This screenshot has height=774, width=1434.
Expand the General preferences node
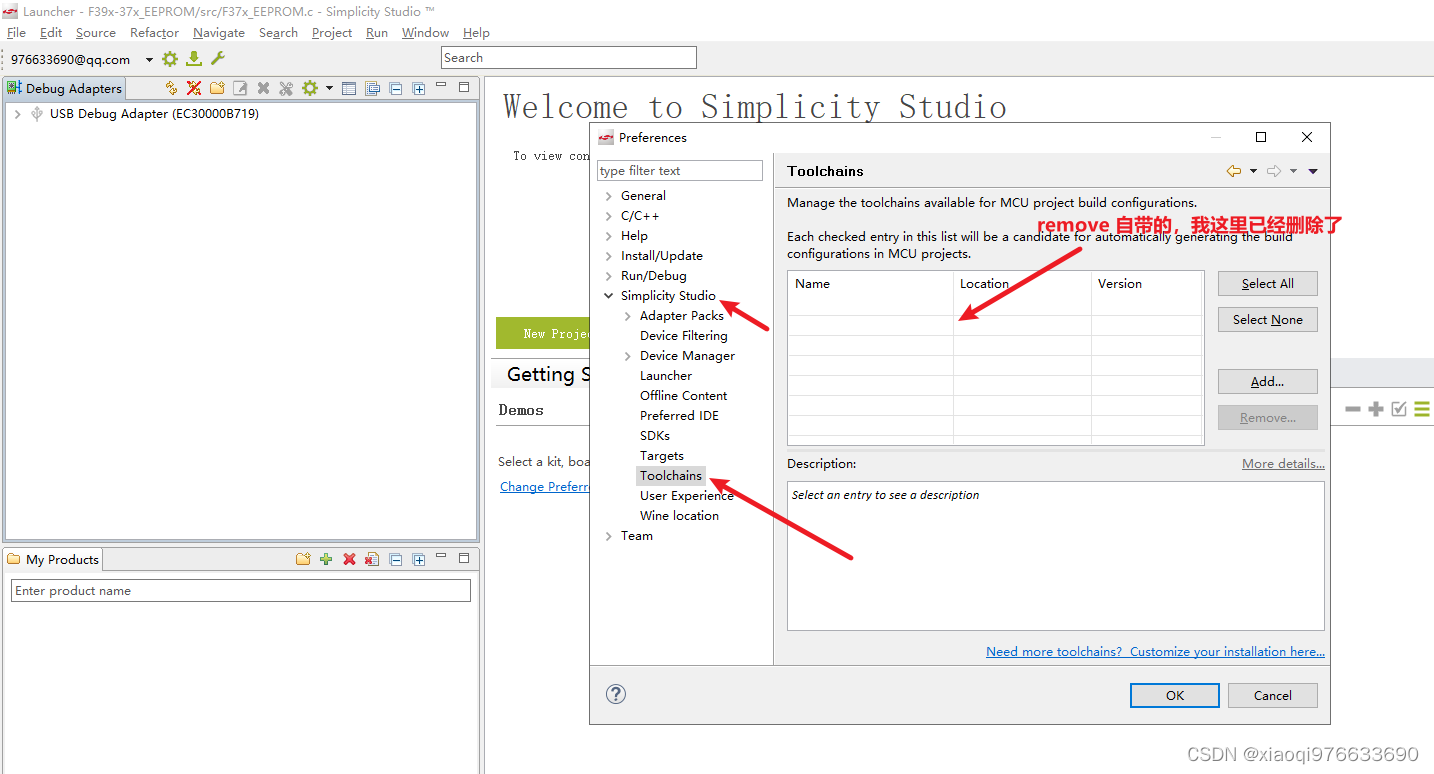click(609, 196)
